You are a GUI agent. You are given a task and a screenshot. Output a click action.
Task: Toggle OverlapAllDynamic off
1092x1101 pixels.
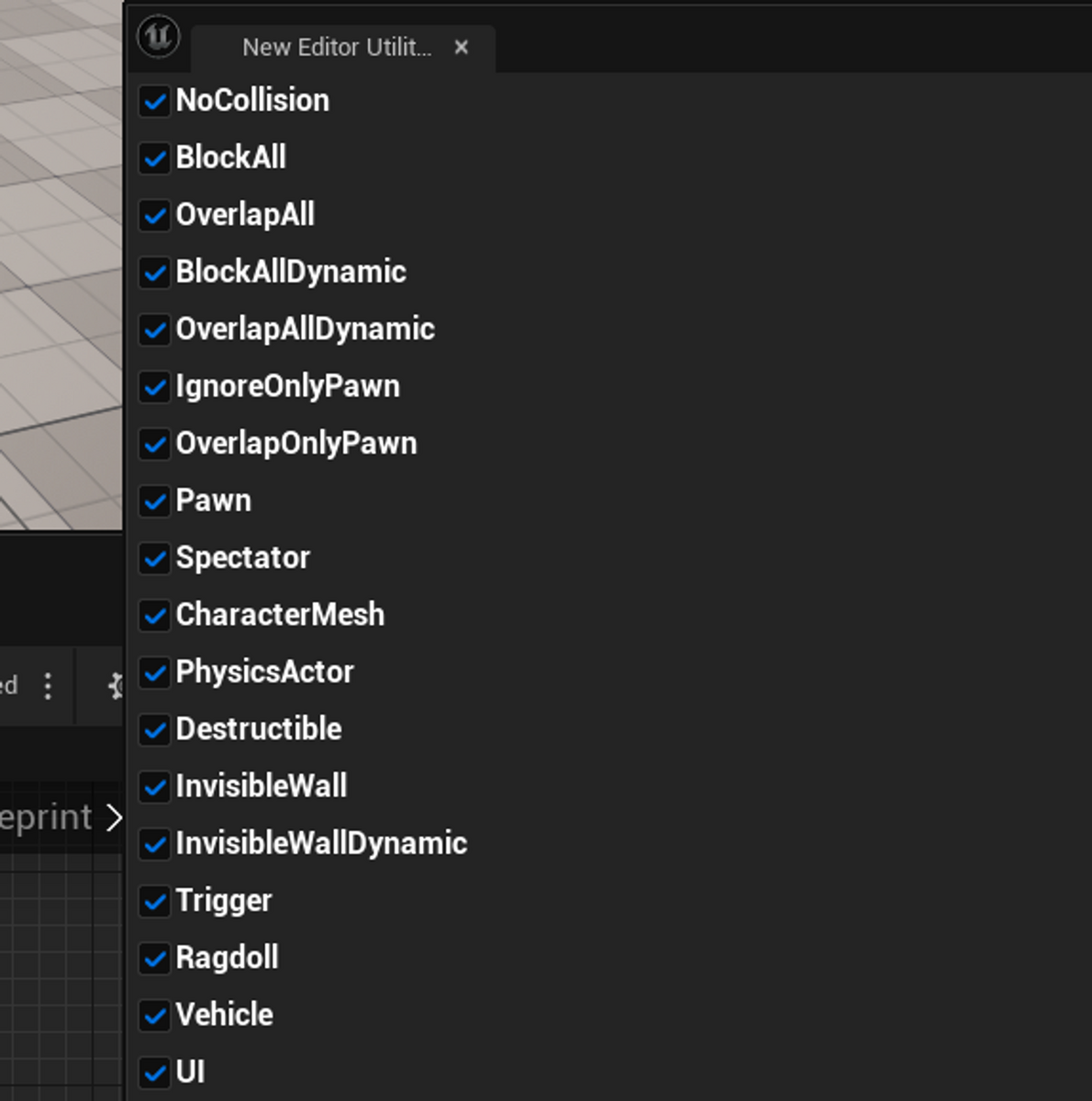coord(153,331)
